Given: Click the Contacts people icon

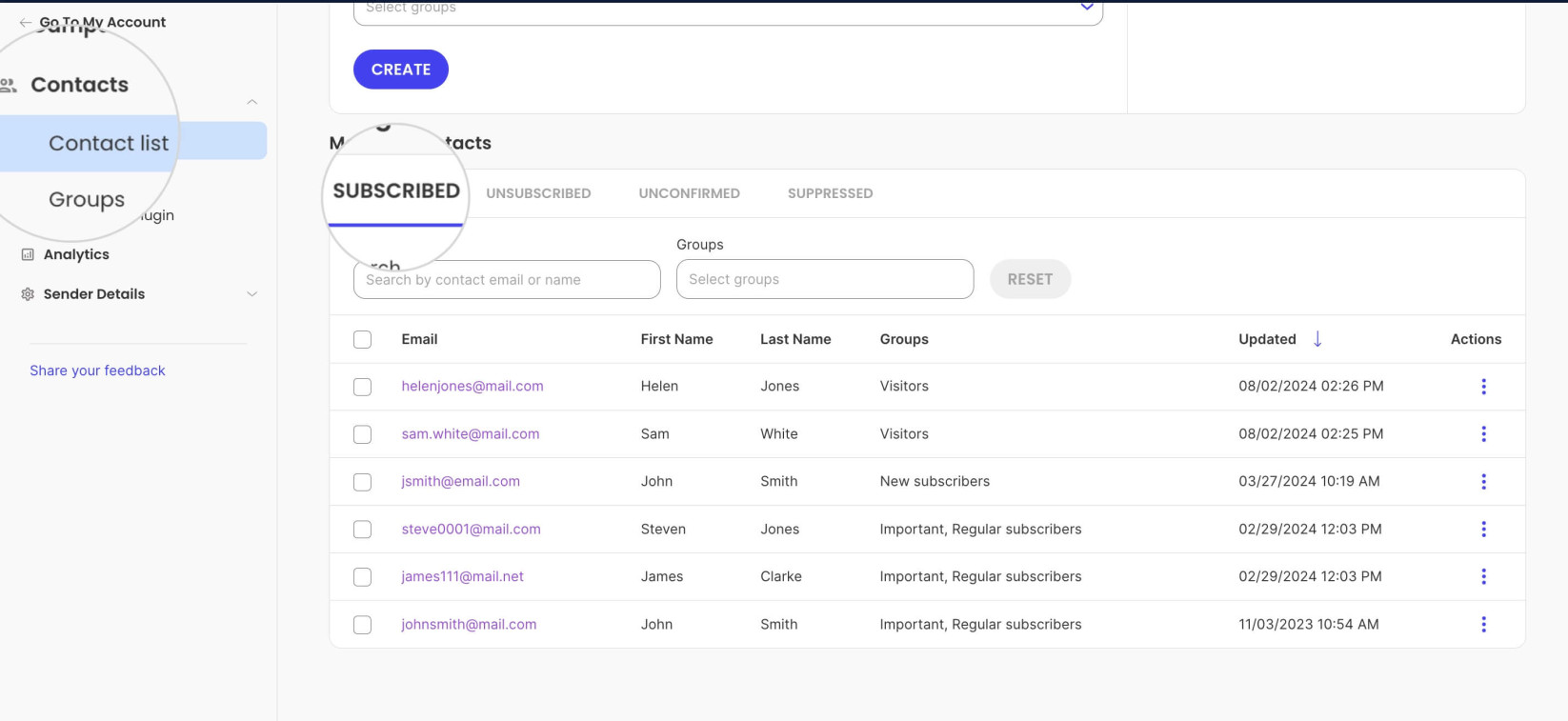Looking at the screenshot, I should coord(9,86).
